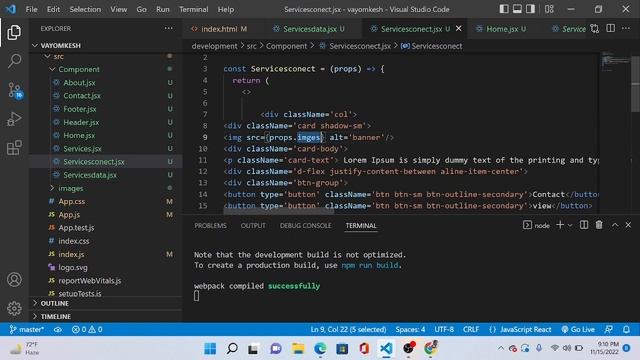Open errors and warnings status item
Image resolution: width=640 pixels, height=360 pixels.
click(x=87, y=329)
